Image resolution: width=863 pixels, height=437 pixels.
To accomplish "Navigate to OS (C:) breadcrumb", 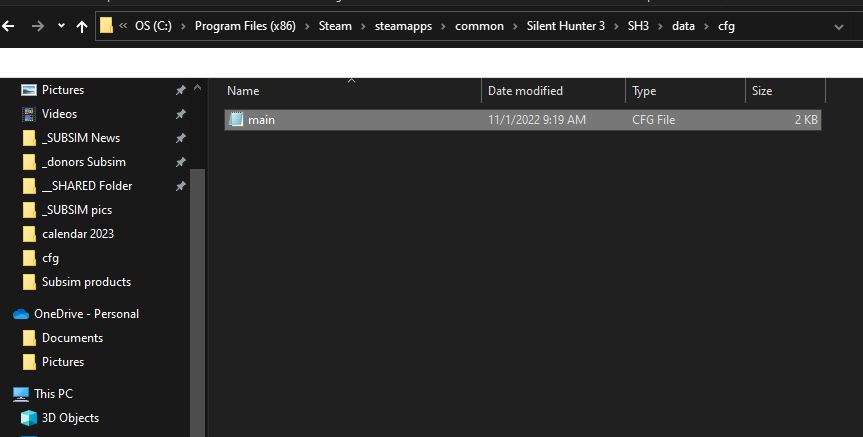I will tap(153, 26).
